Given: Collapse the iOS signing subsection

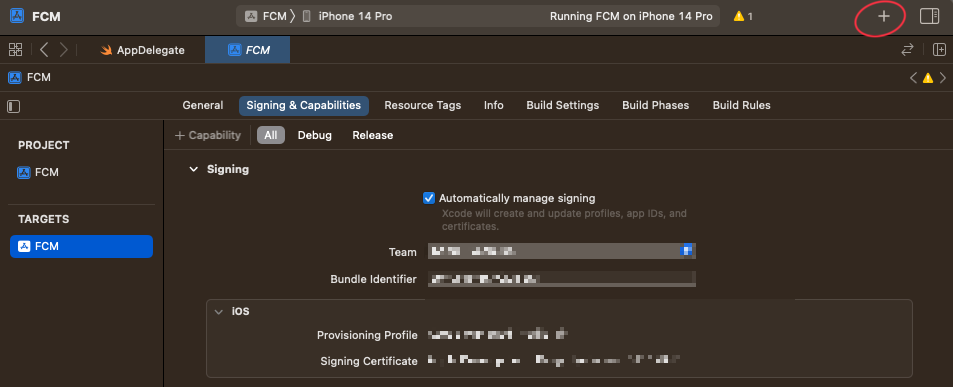Looking at the screenshot, I should tap(218, 311).
